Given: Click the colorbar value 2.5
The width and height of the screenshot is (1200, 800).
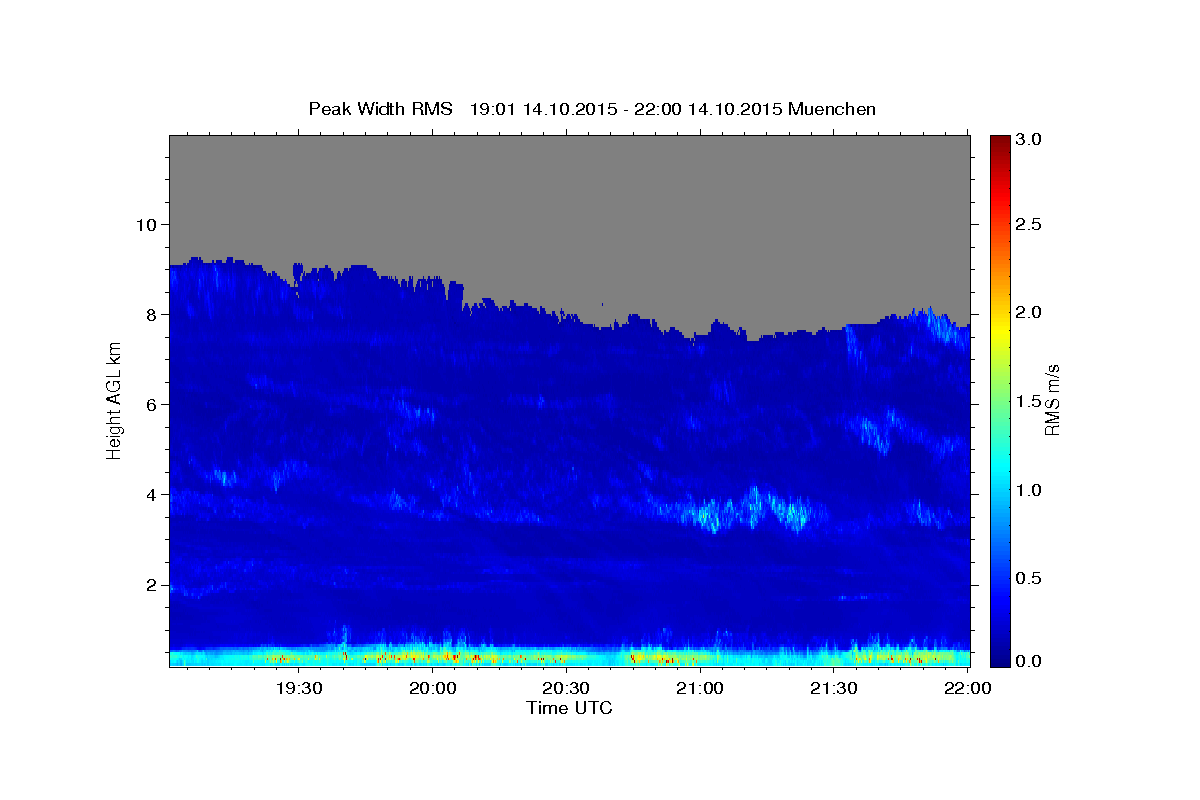Looking at the screenshot, I should coord(1029,224).
